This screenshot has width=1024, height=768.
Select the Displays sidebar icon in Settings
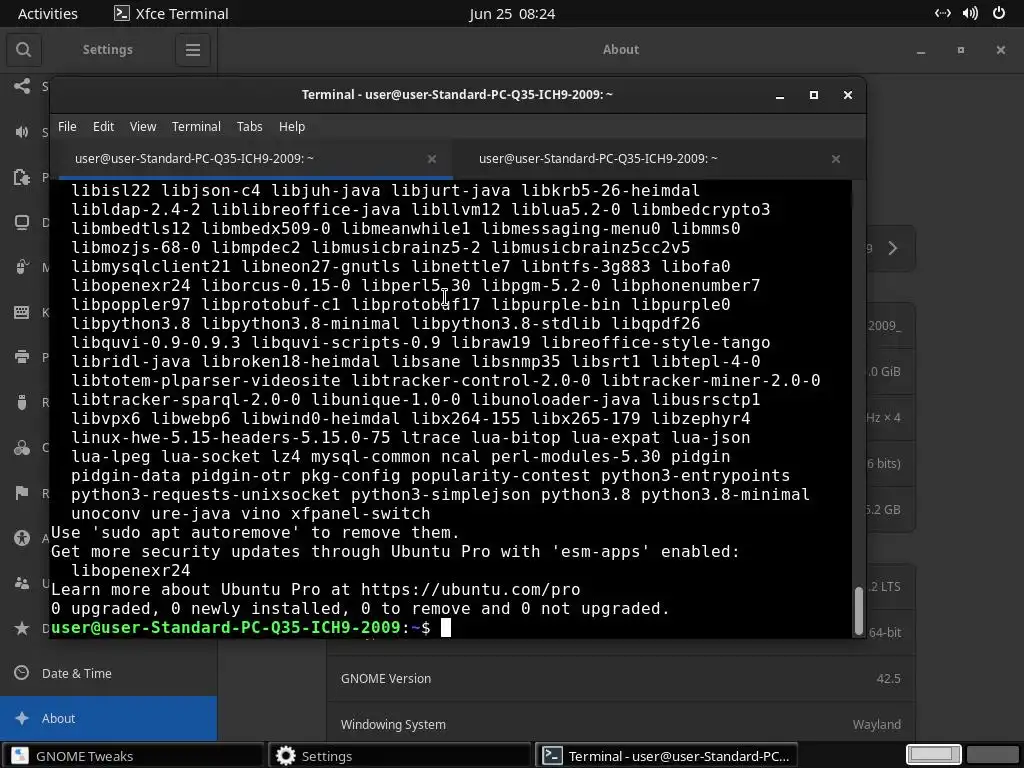22,222
